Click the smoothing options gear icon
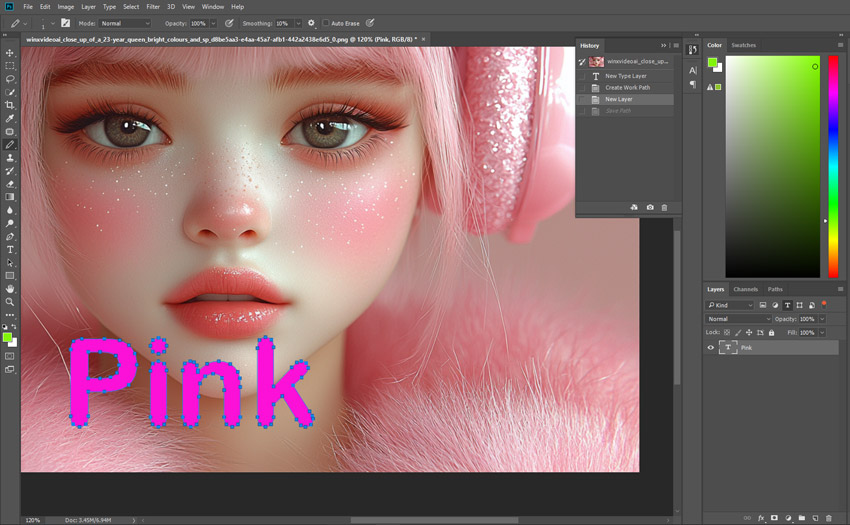Screen dimensions: 850x525 (x=311, y=23)
